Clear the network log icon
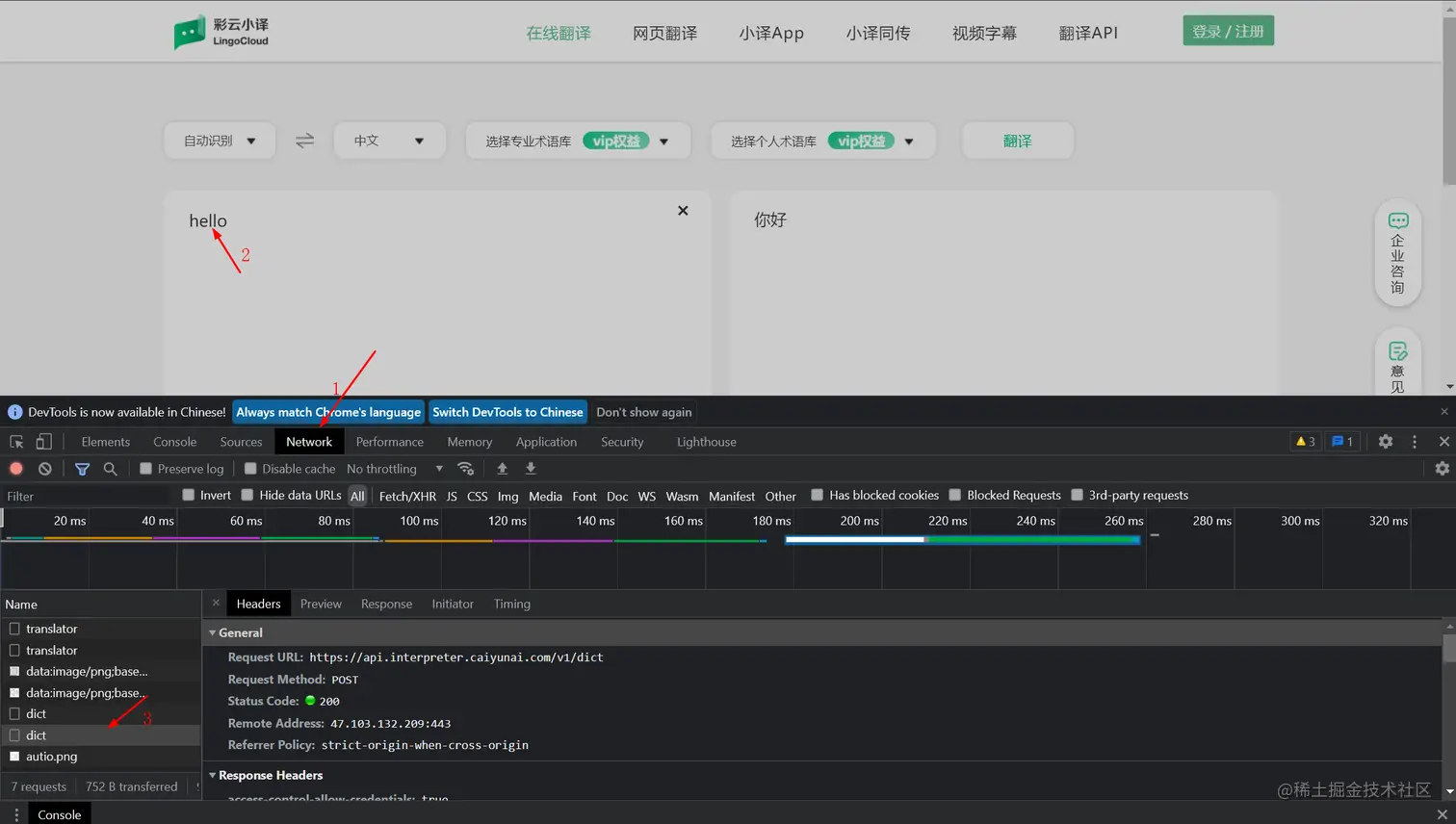Image resolution: width=1456 pixels, height=824 pixels. (x=45, y=469)
